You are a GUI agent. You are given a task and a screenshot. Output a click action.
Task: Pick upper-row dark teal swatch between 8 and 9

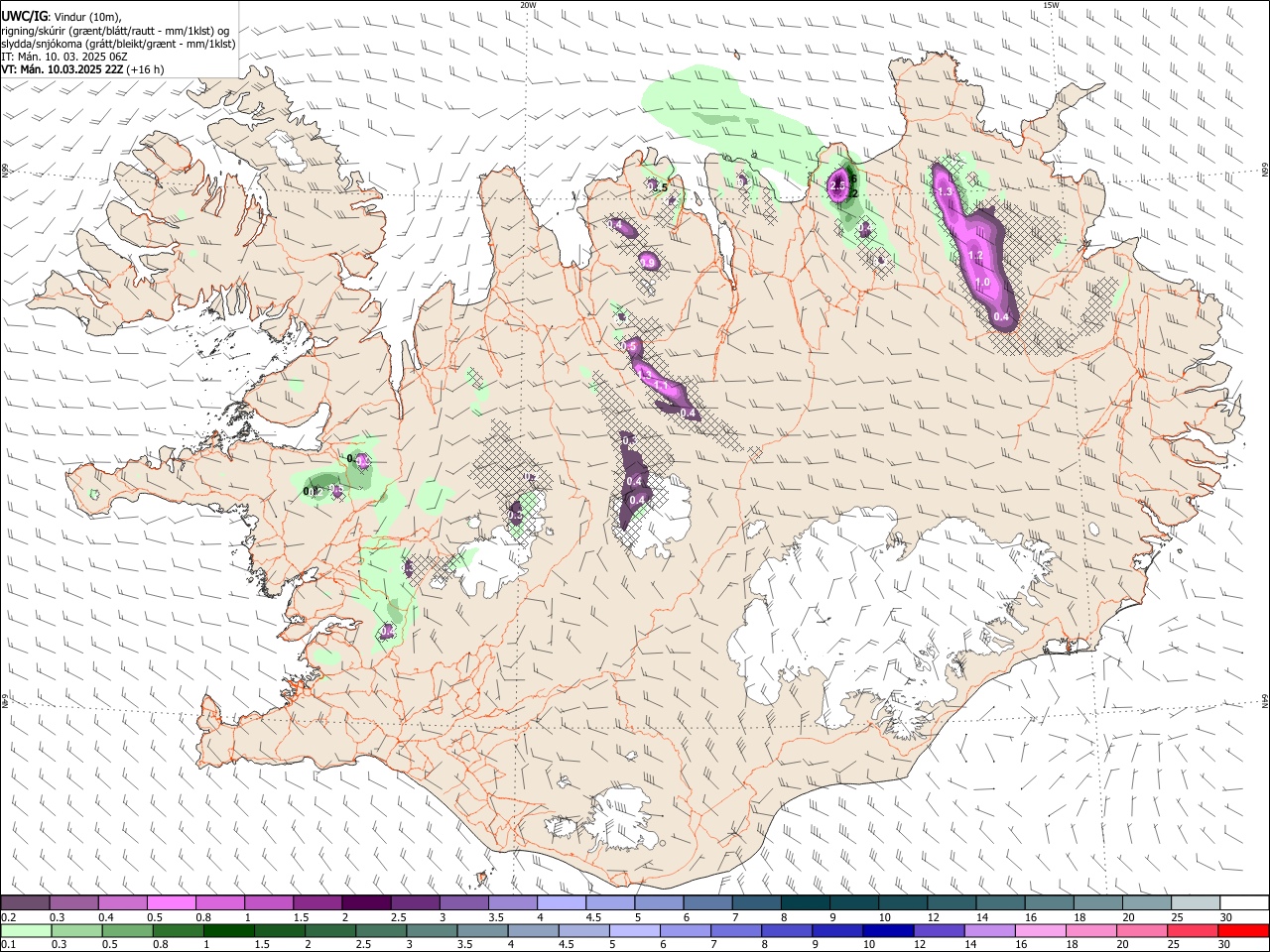[805, 903]
